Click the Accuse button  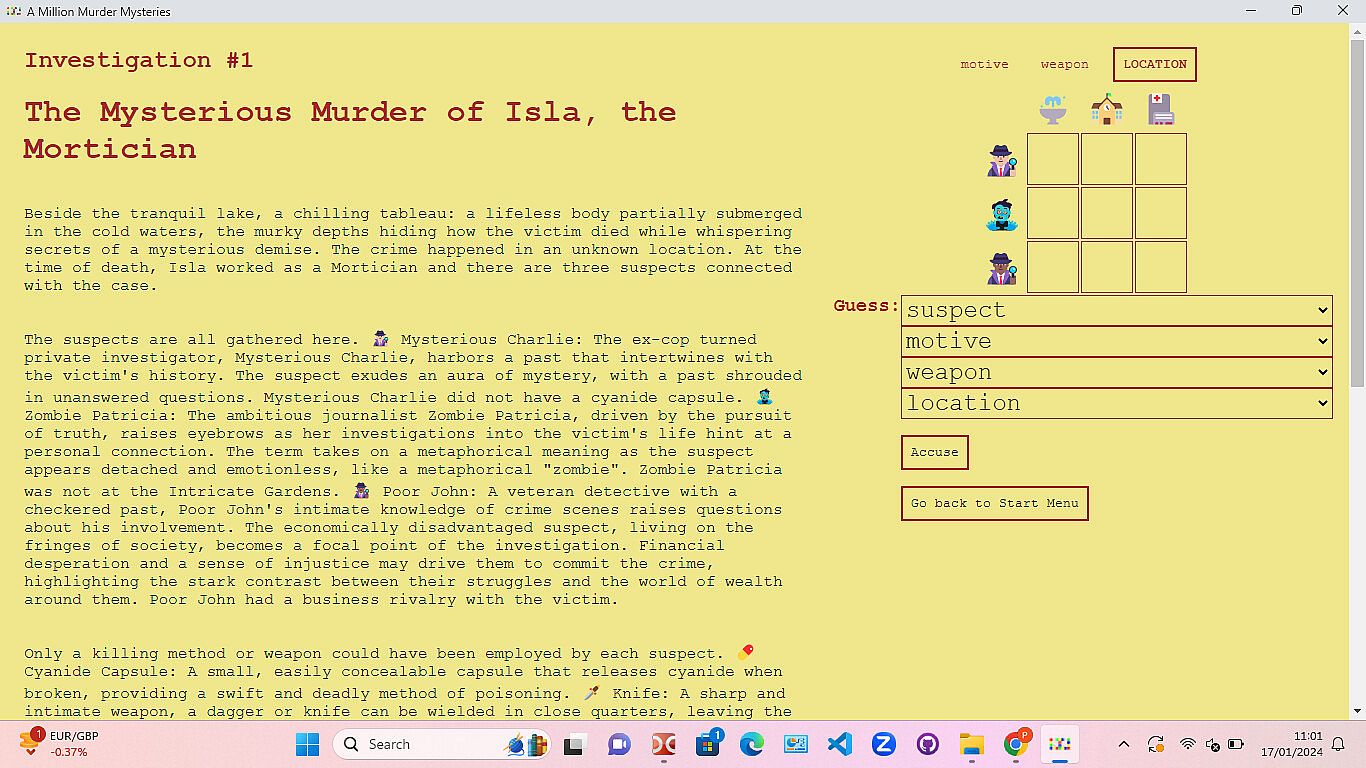coord(934,452)
